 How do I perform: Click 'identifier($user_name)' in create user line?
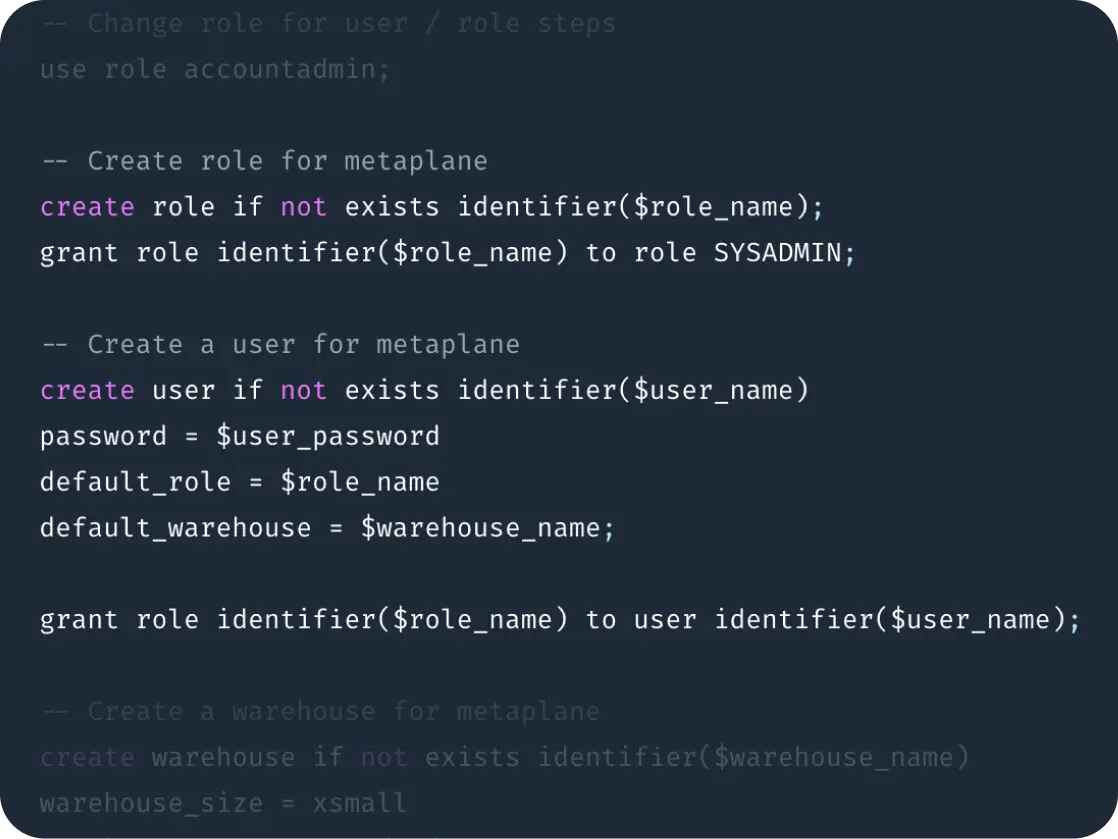632,390
